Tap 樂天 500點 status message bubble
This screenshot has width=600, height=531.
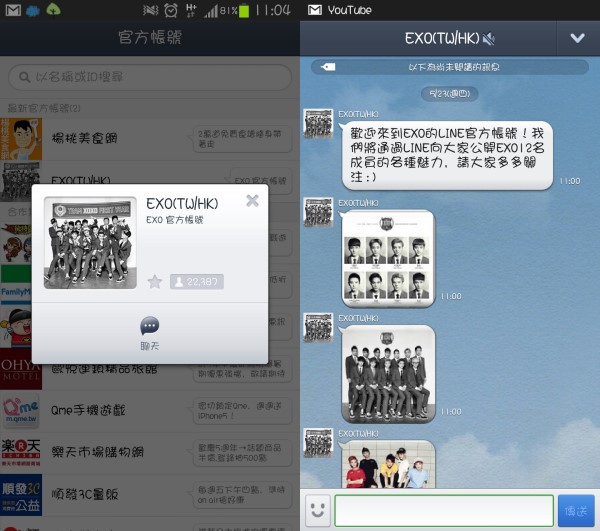pos(240,453)
